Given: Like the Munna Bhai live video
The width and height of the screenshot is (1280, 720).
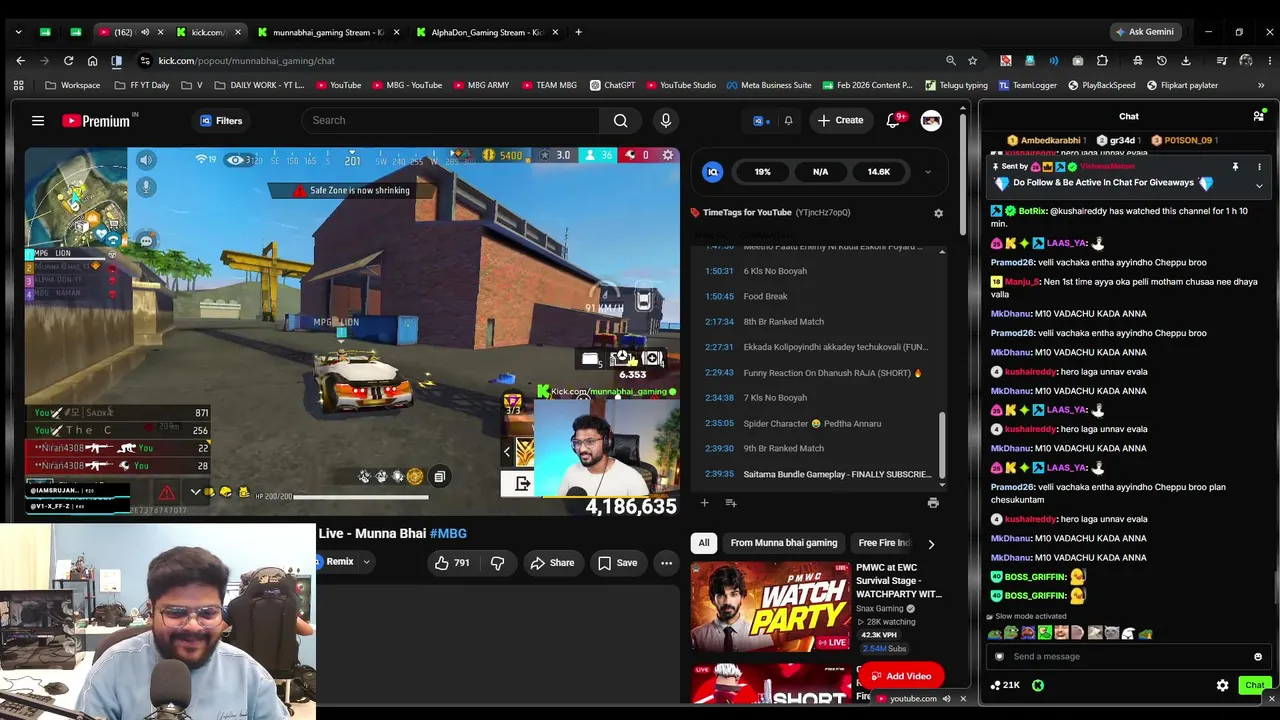Looking at the screenshot, I should point(452,563).
